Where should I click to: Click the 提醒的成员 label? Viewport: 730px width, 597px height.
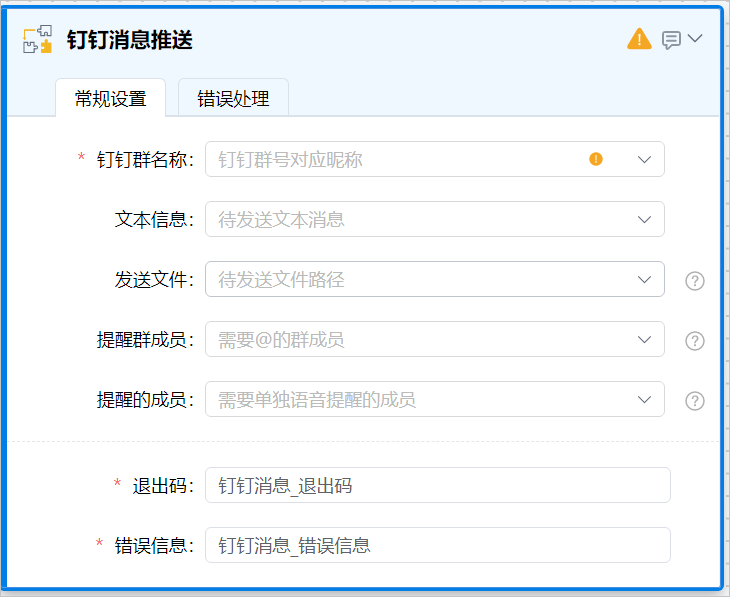[x=145, y=400]
